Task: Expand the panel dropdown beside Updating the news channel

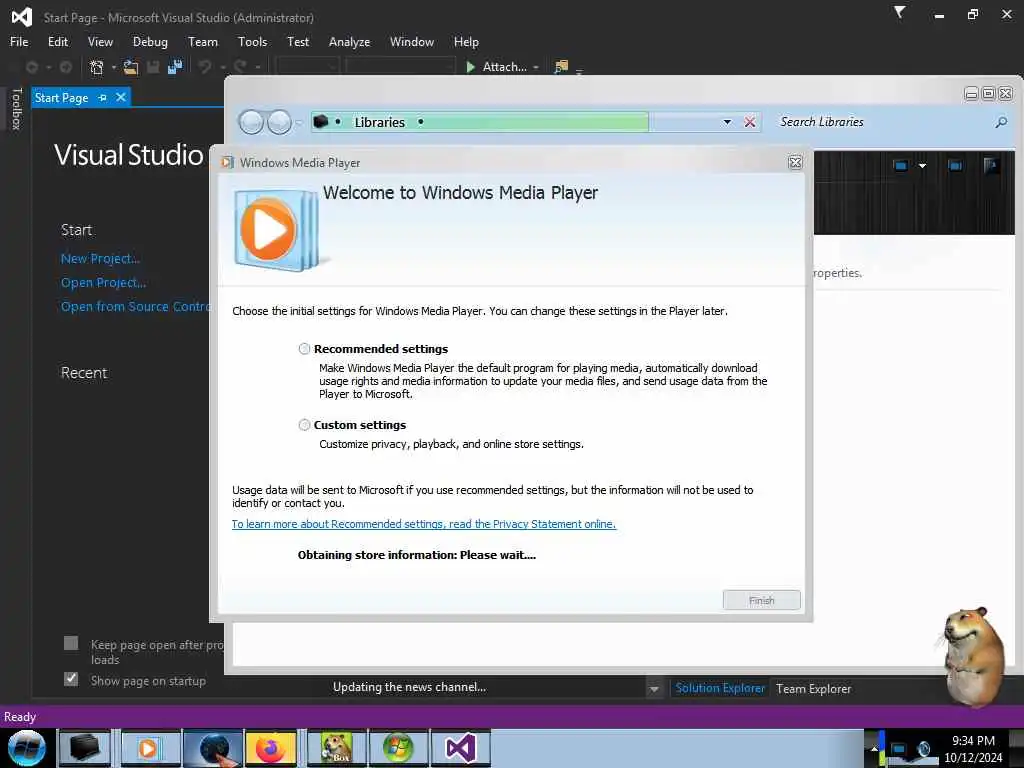Action: (654, 689)
